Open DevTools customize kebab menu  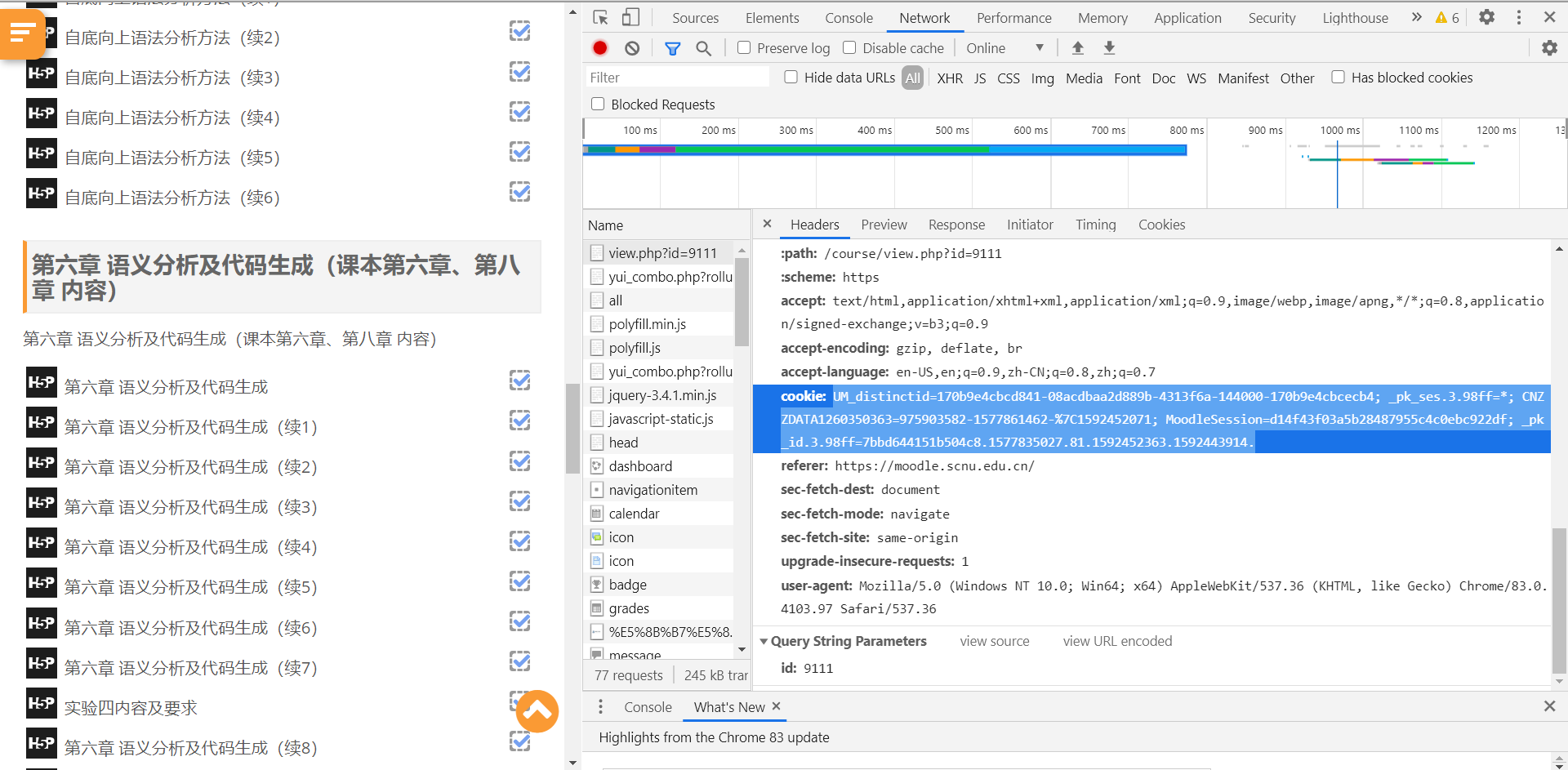1519,17
